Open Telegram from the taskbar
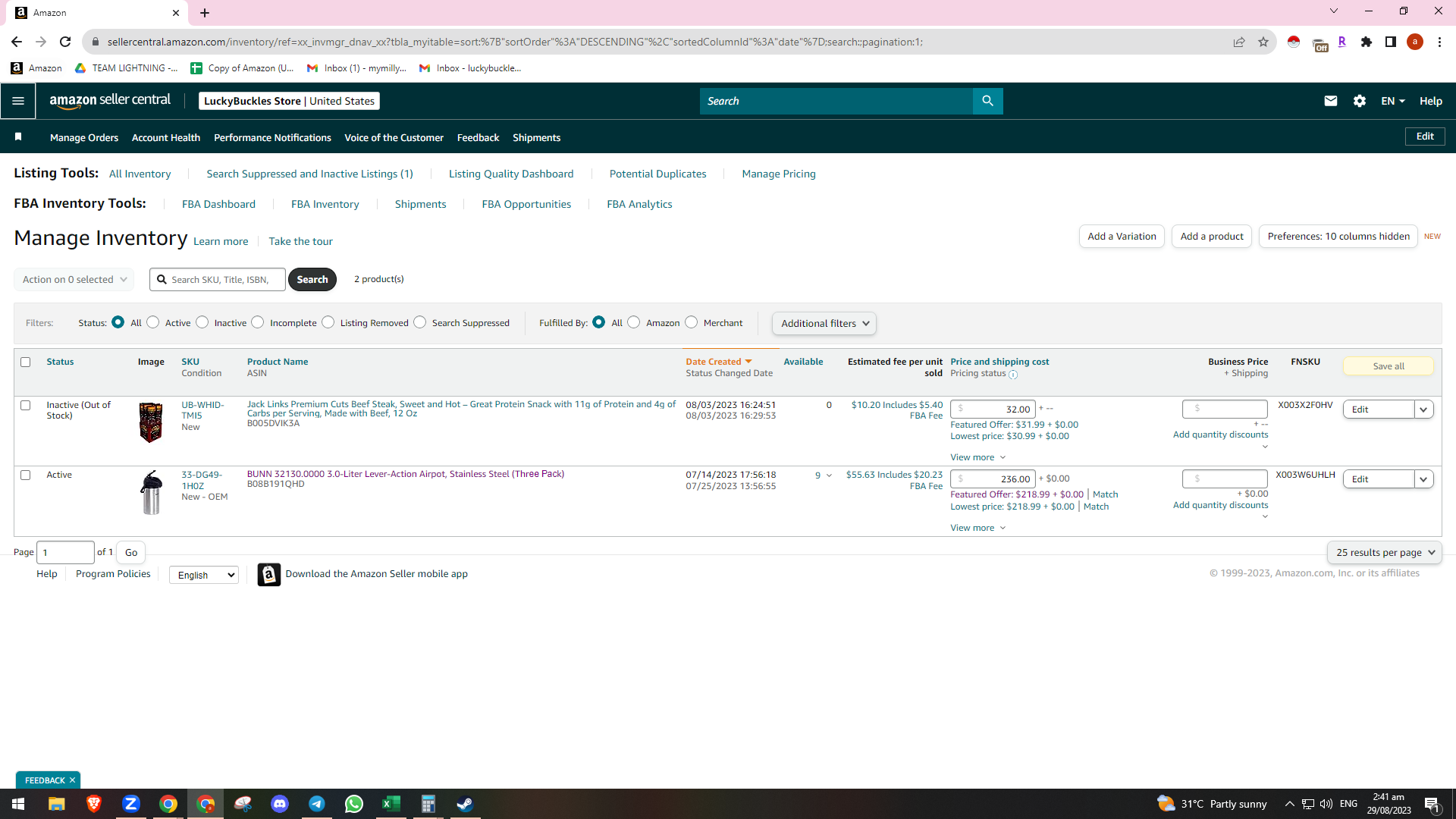The image size is (1456, 819). pyautogui.click(x=317, y=804)
